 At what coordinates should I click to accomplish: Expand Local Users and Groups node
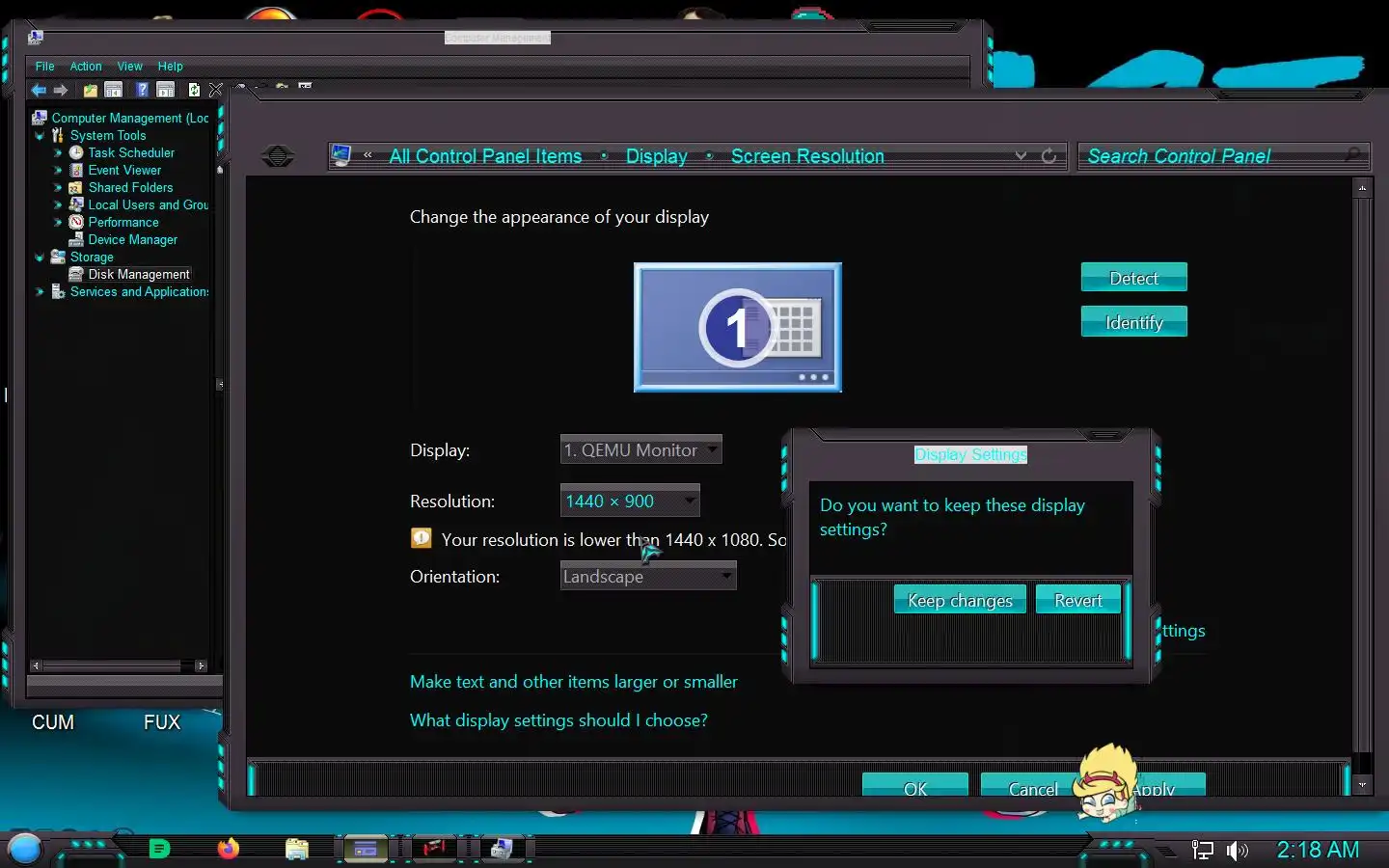pyautogui.click(x=58, y=205)
